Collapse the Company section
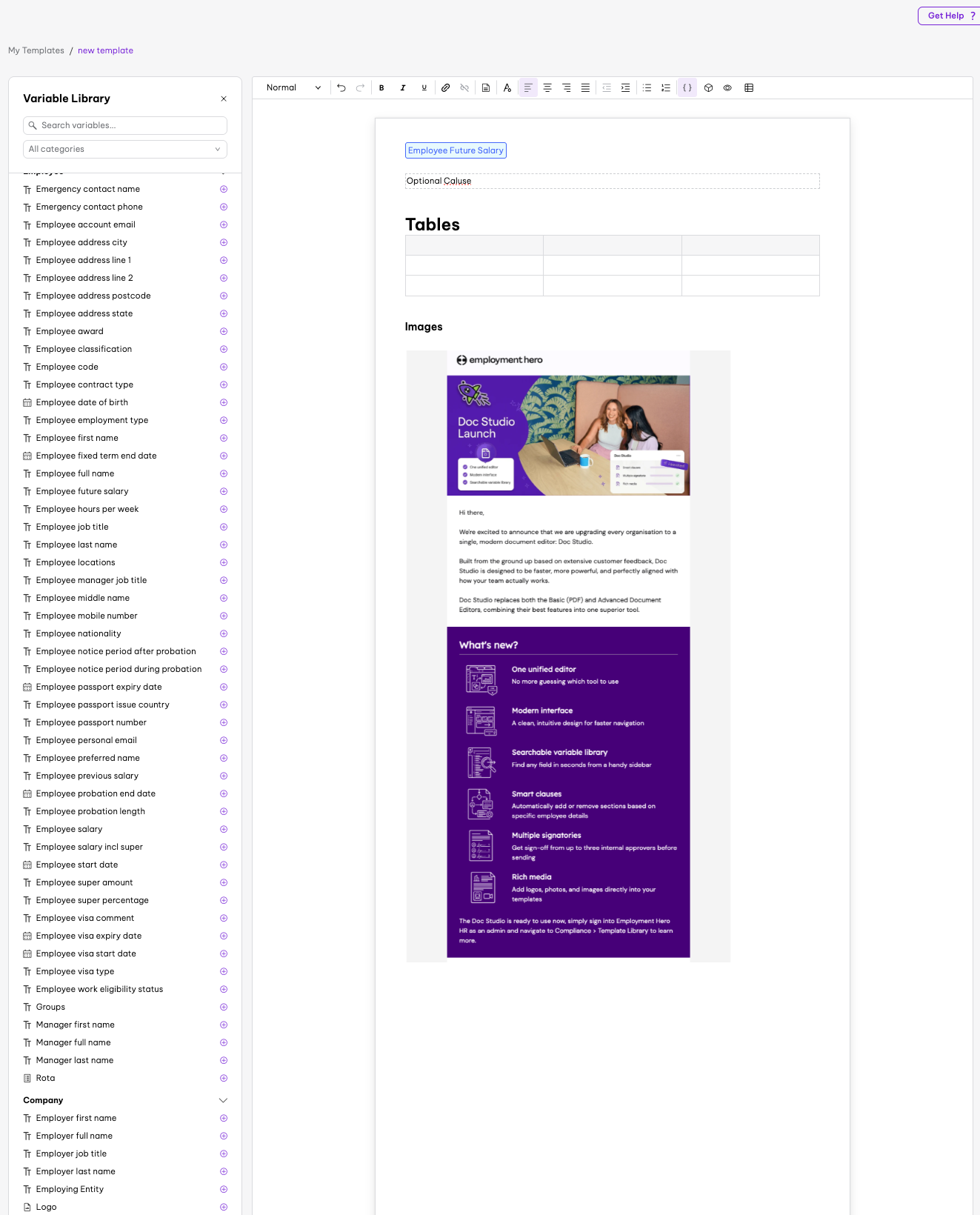980x1215 pixels. 223,1100
